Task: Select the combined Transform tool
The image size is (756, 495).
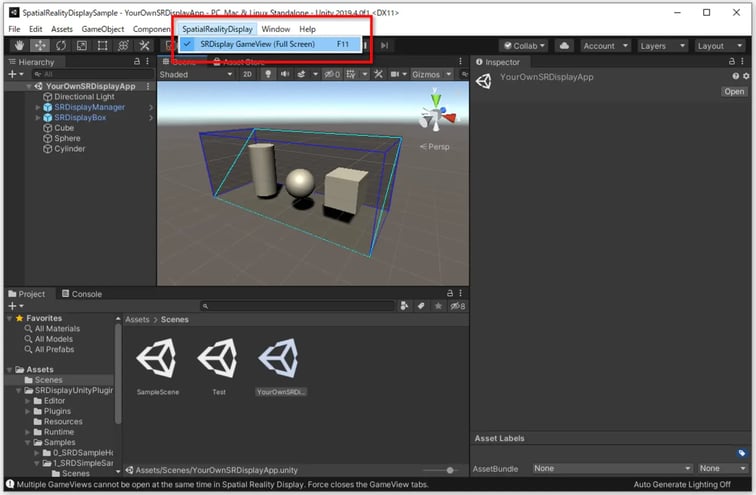Action: (123, 46)
